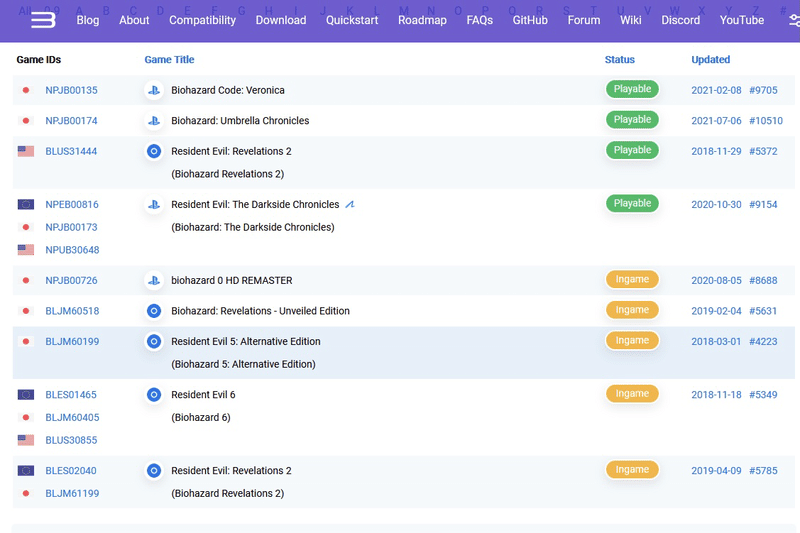
Task: Open the Roadmap page
Action: coord(422,20)
